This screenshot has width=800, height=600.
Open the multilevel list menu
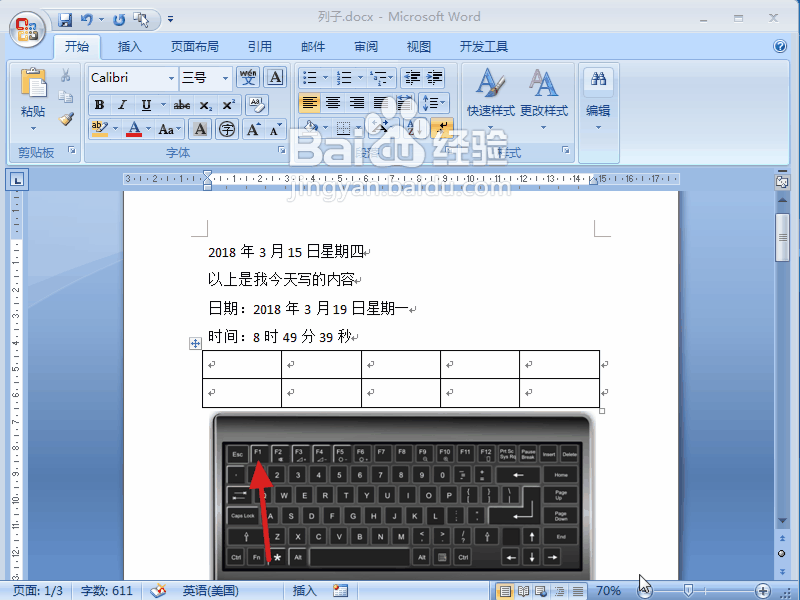[381, 78]
